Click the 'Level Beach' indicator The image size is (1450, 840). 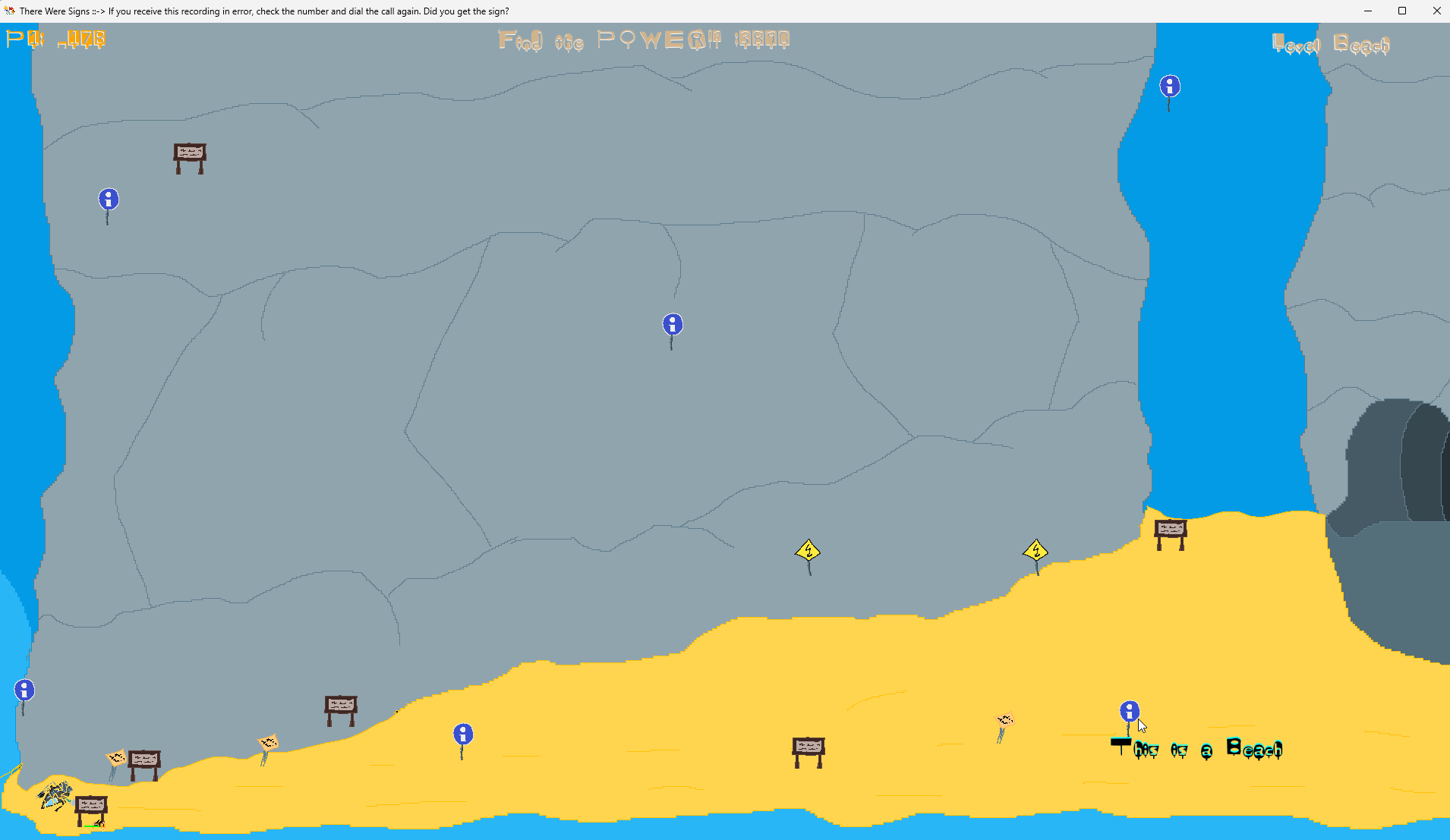coord(1331,45)
